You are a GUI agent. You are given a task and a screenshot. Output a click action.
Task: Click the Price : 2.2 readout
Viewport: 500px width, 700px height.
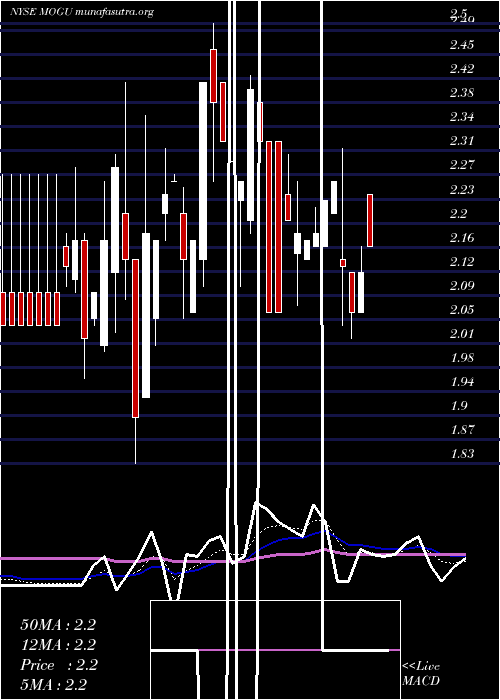[x=59, y=665]
